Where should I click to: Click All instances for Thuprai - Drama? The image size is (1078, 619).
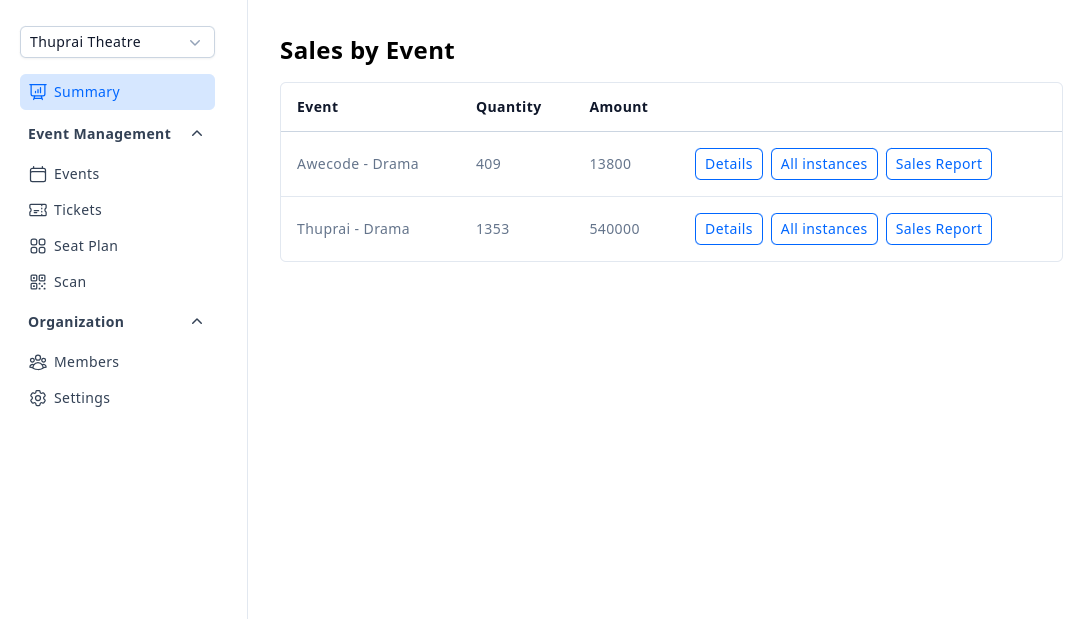(x=824, y=228)
